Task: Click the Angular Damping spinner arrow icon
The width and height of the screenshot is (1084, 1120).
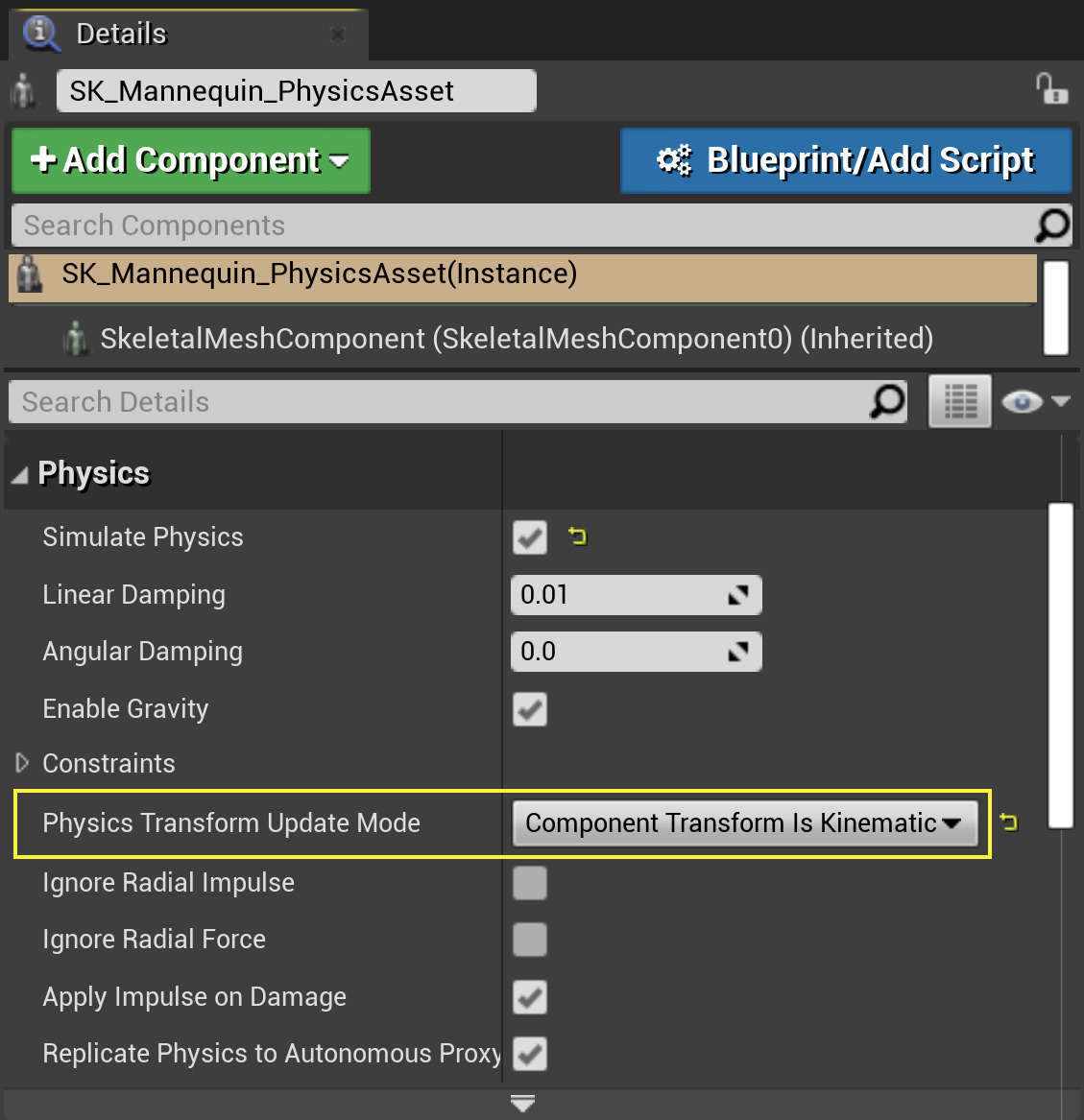Action: pos(737,652)
